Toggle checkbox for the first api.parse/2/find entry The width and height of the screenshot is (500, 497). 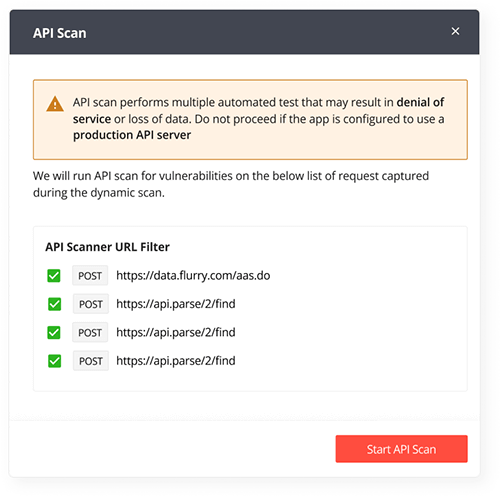(x=54, y=304)
